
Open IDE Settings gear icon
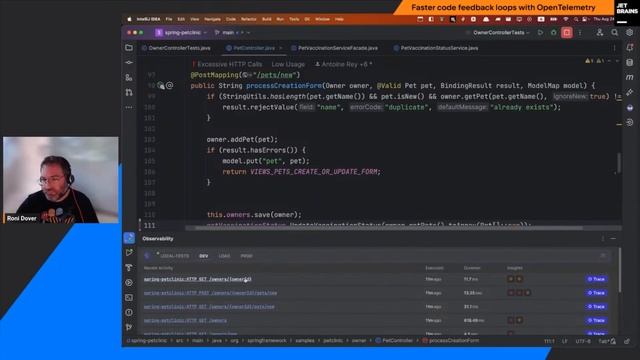[x=630, y=33]
